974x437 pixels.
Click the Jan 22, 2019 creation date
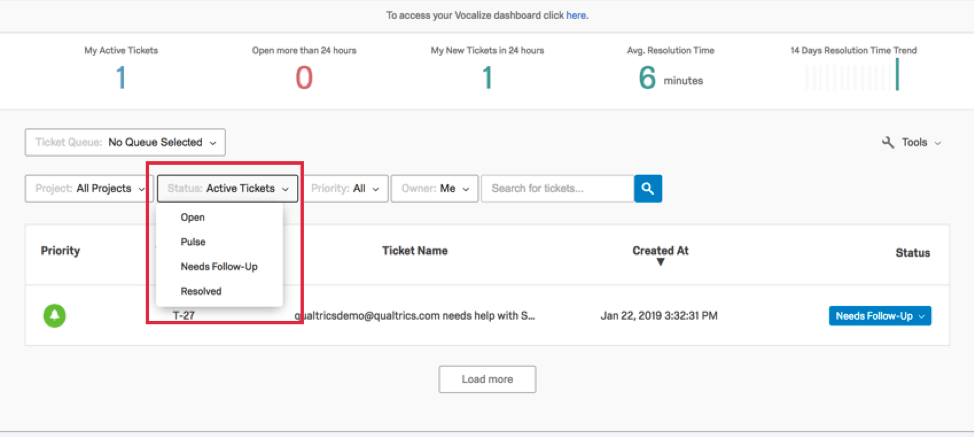pos(658,316)
